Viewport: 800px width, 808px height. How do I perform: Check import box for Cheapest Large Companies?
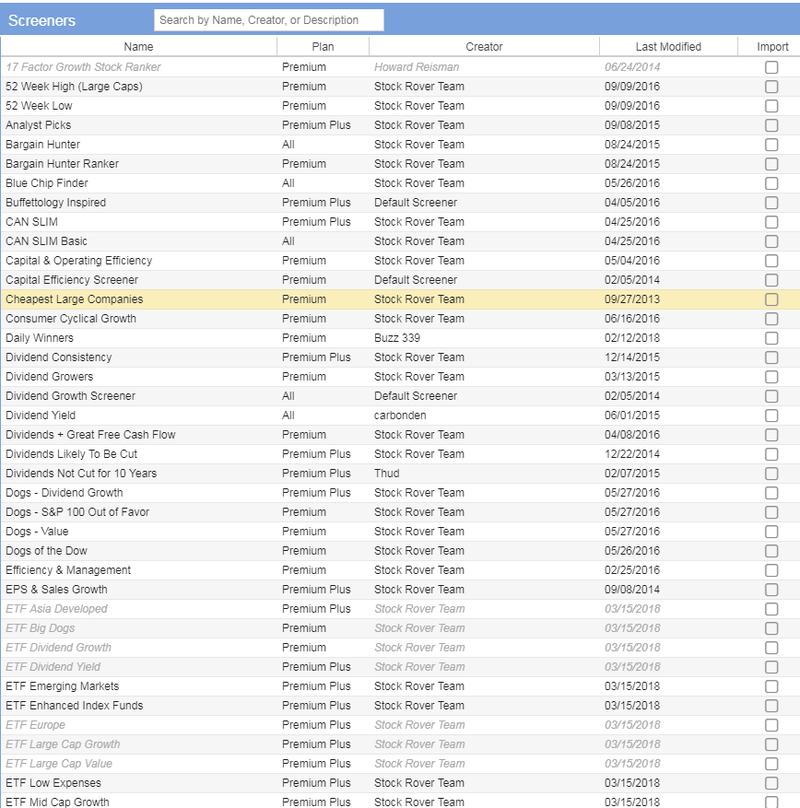coord(771,299)
